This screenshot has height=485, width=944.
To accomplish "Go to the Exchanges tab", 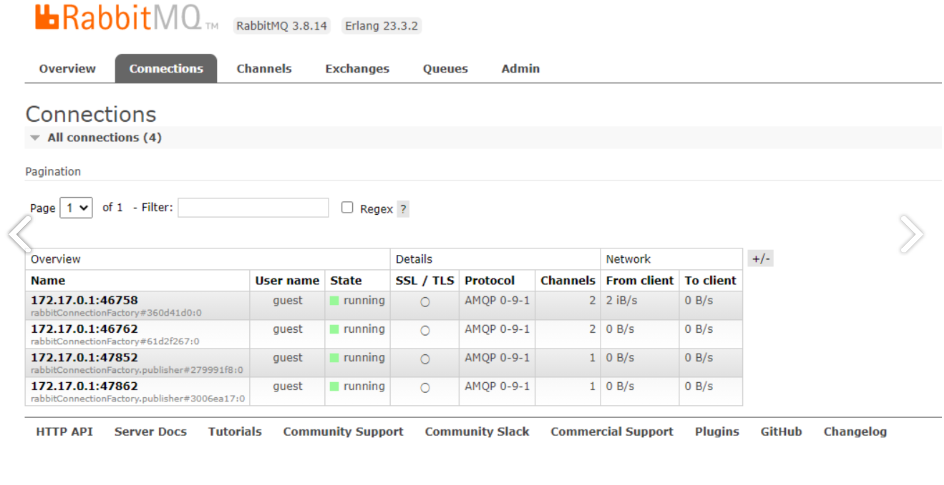I will pyautogui.click(x=357, y=69).
